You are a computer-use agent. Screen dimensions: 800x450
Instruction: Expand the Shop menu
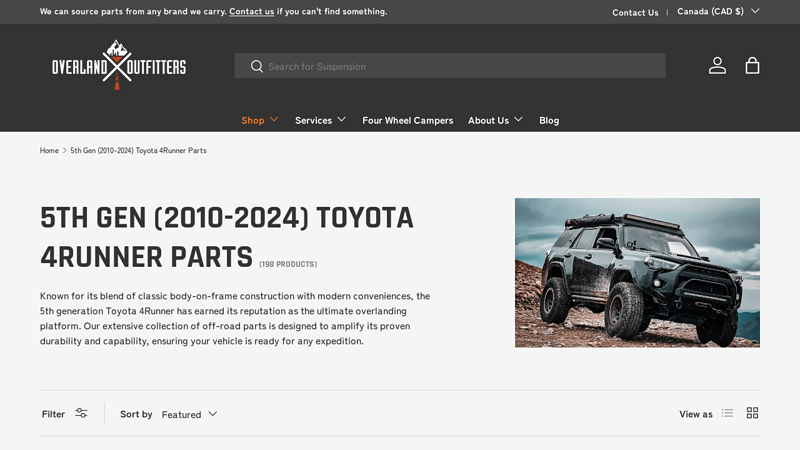pyautogui.click(x=260, y=120)
